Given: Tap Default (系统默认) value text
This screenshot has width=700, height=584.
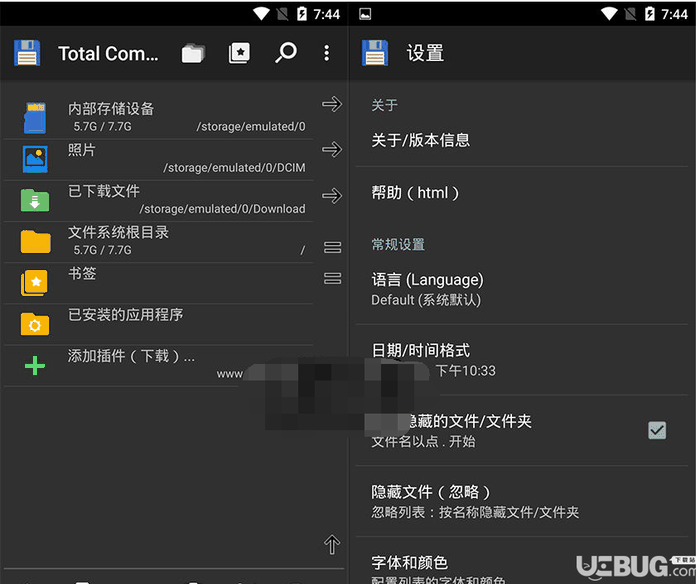Looking at the screenshot, I should pyautogui.click(x=426, y=300).
